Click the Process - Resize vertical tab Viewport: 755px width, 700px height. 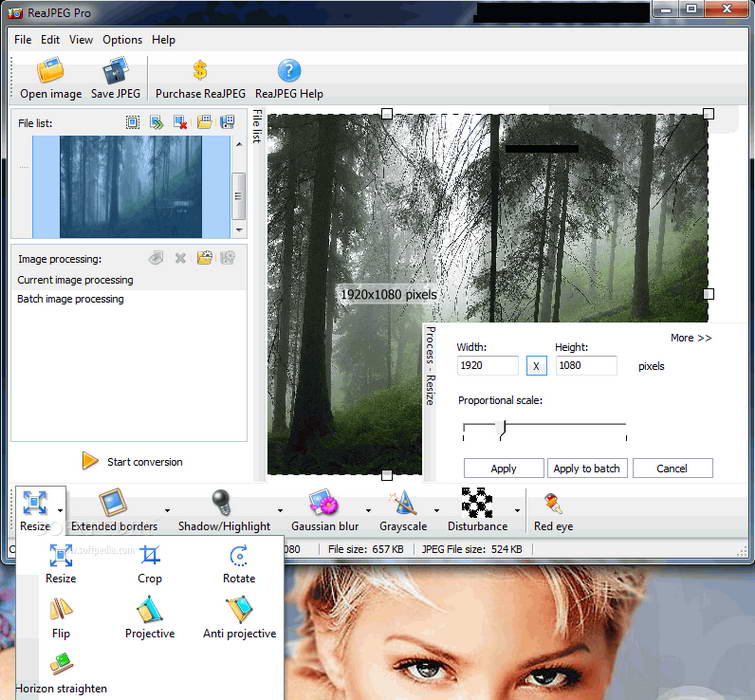coord(430,365)
